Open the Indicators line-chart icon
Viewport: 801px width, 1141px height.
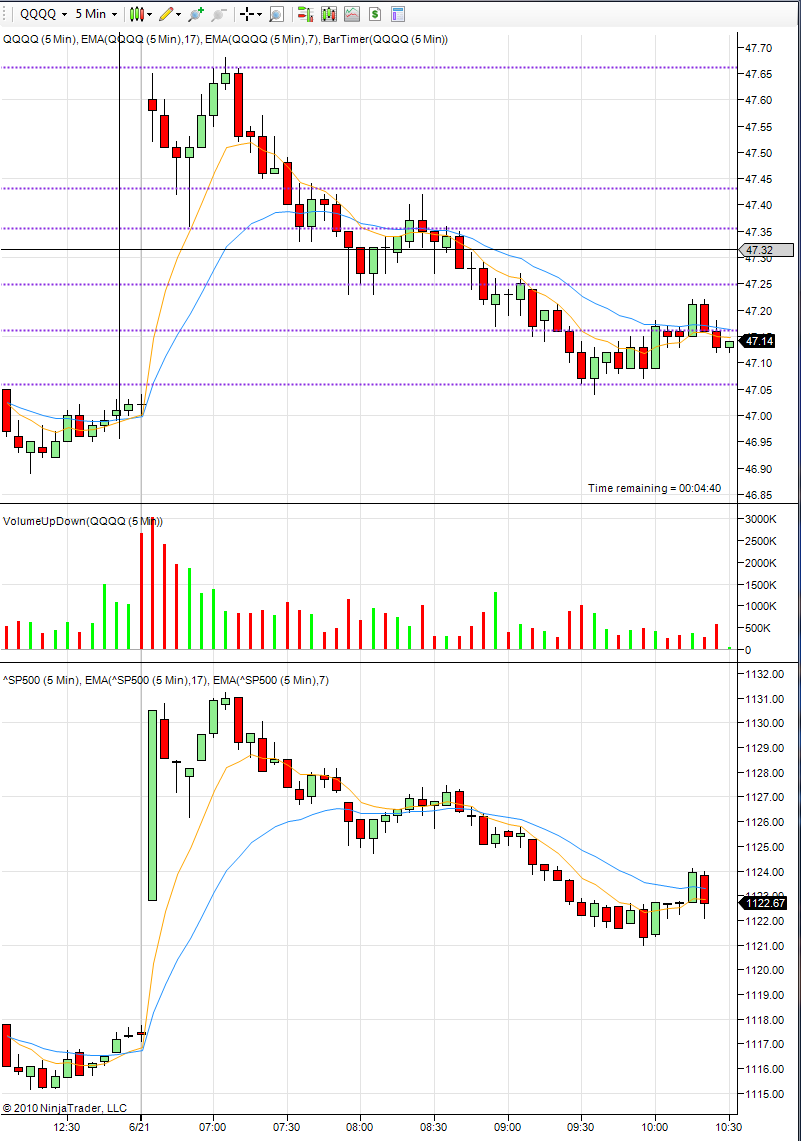(352, 14)
